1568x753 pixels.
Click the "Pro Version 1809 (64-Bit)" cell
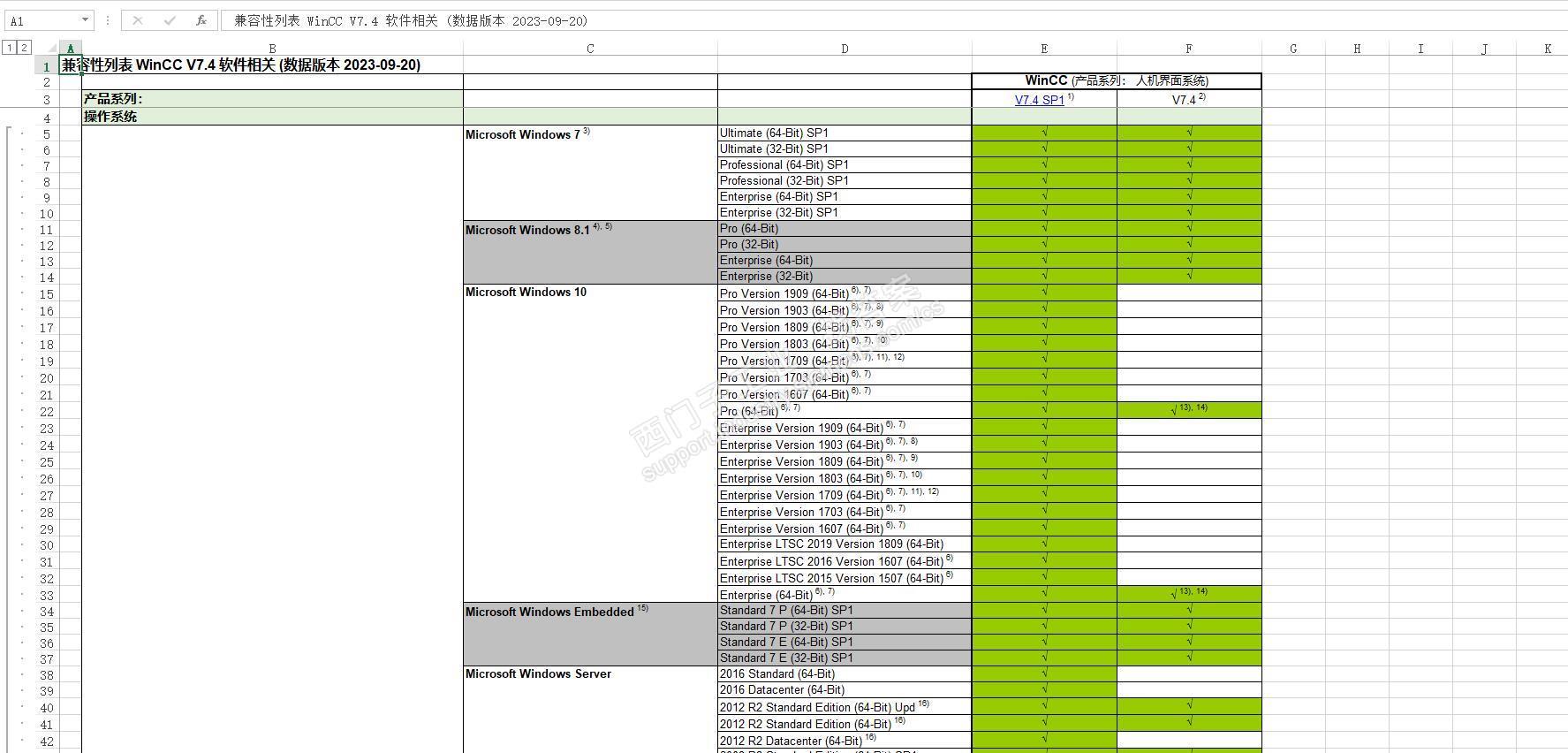pos(845,327)
